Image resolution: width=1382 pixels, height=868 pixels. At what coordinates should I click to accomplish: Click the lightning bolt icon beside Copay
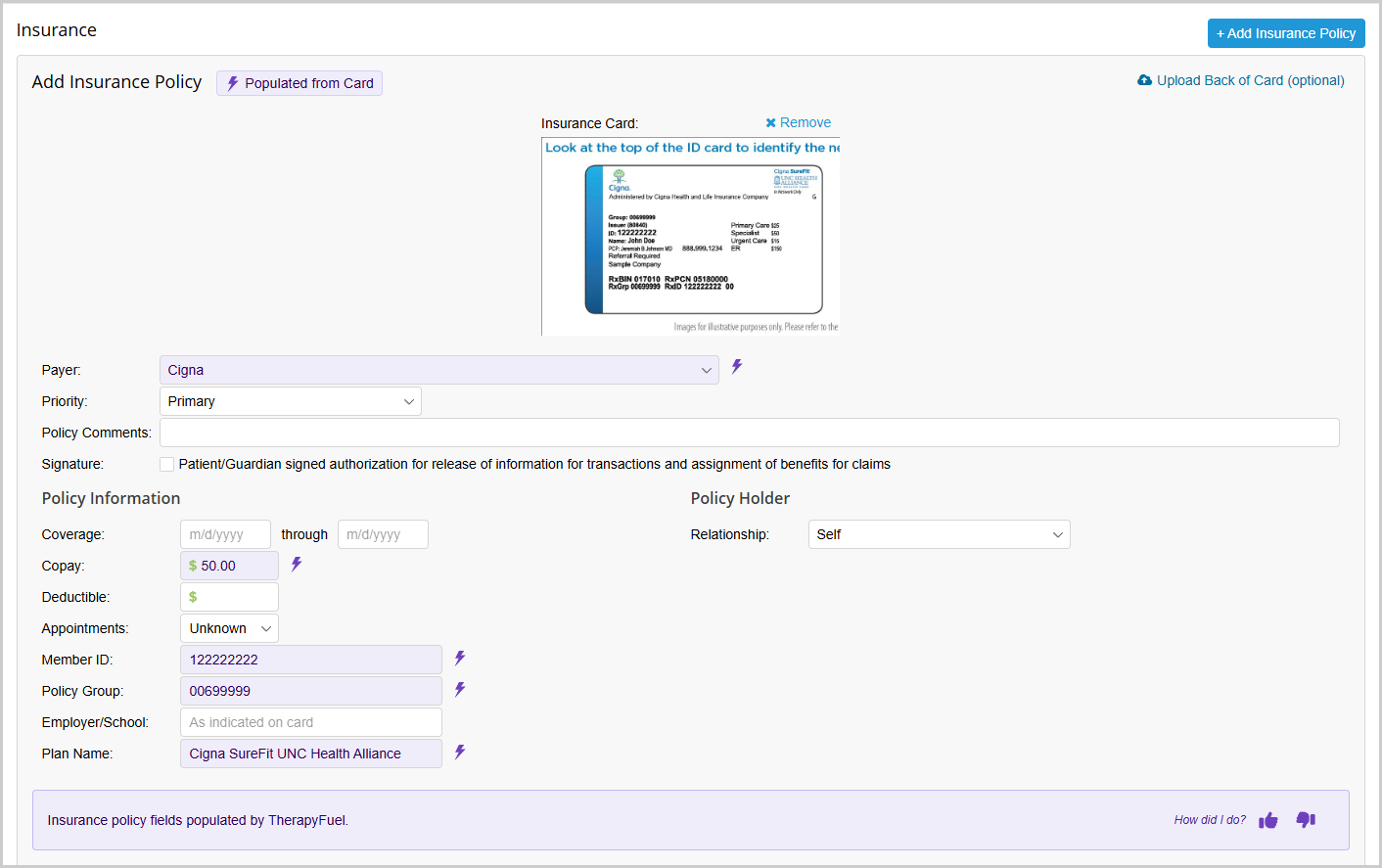click(x=297, y=565)
